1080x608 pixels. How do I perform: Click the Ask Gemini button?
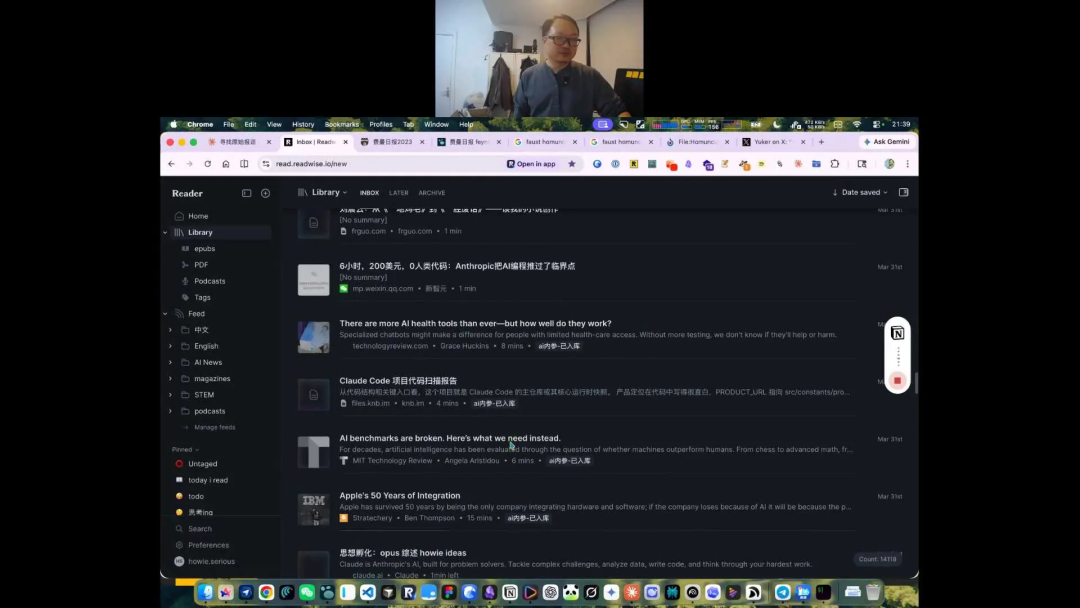coord(887,142)
